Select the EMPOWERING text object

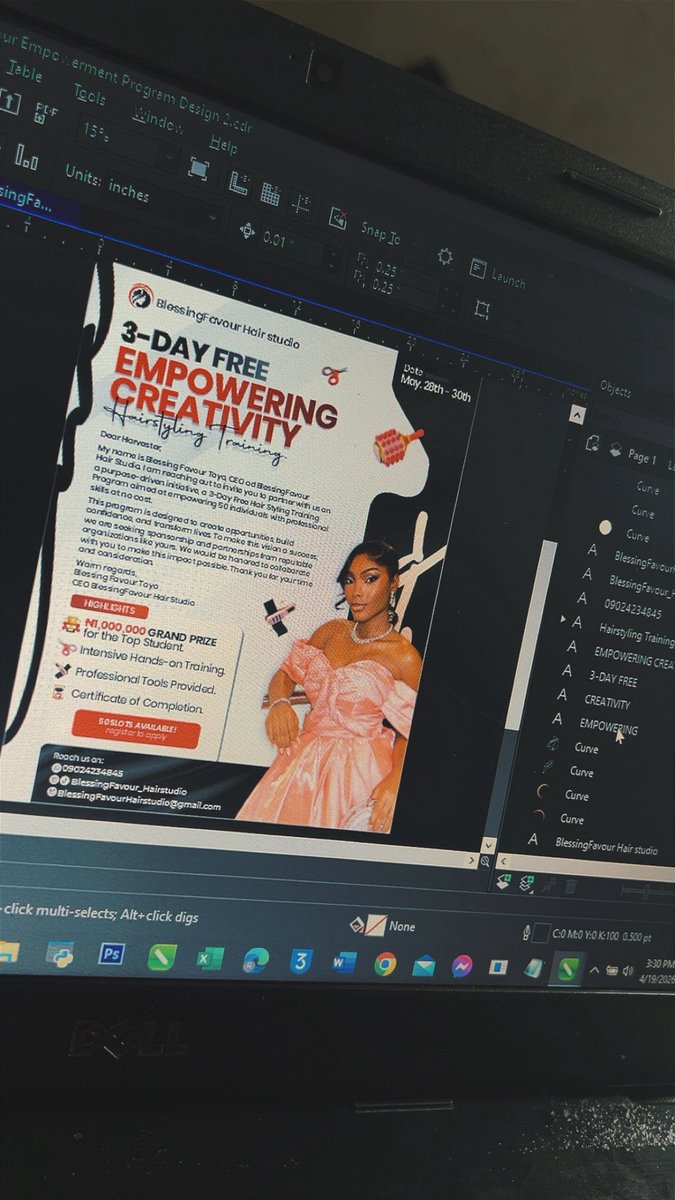(608, 726)
